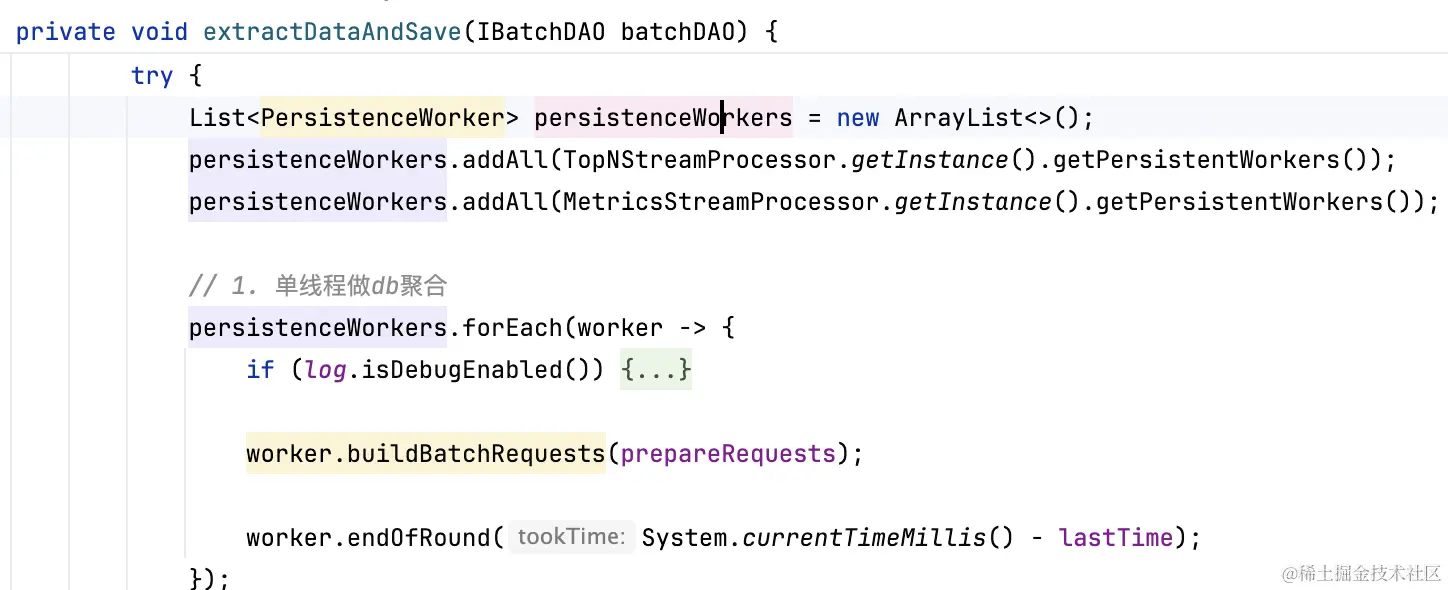Click the highlighted PersistenceWorker type in List
The height and width of the screenshot is (590, 1448).
383,118
